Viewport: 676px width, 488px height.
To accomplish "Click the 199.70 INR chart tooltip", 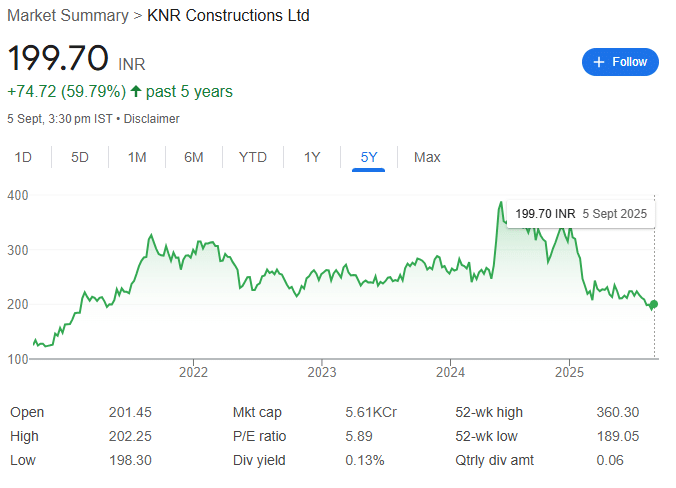I will pos(581,214).
